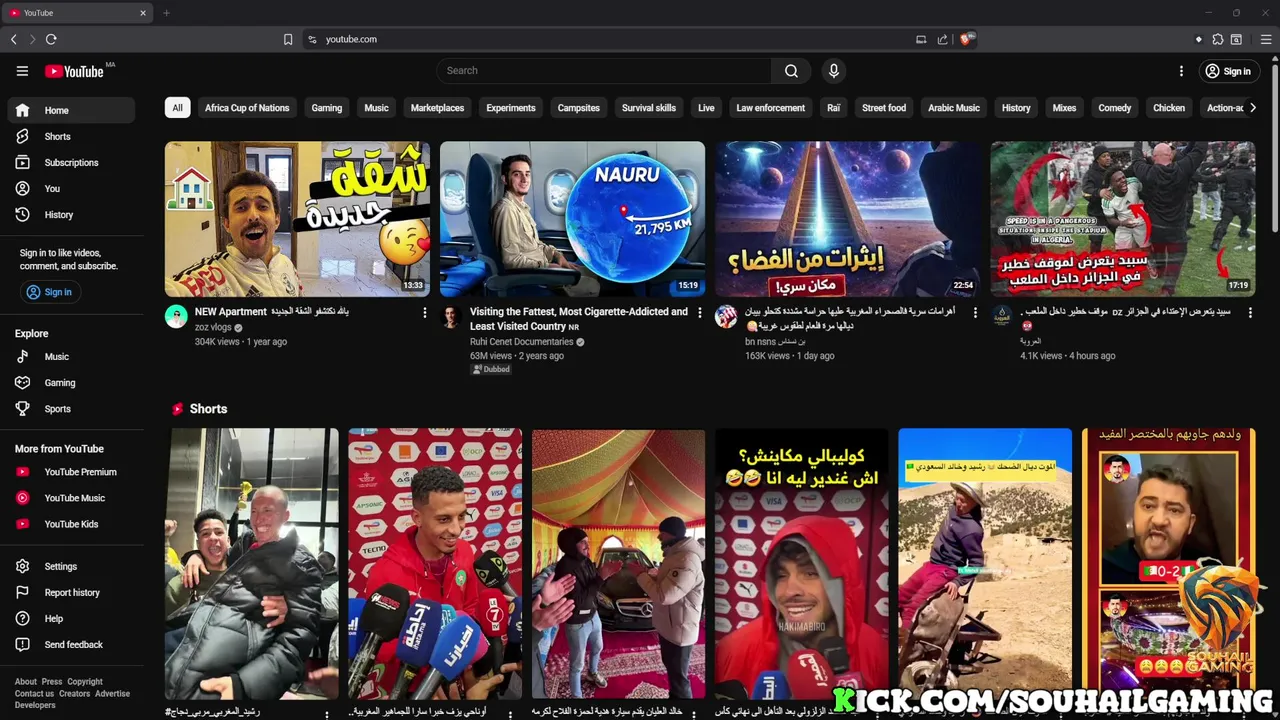The width and height of the screenshot is (1280, 720).
Task: Open the Copyright footer link
Action: tap(85, 682)
